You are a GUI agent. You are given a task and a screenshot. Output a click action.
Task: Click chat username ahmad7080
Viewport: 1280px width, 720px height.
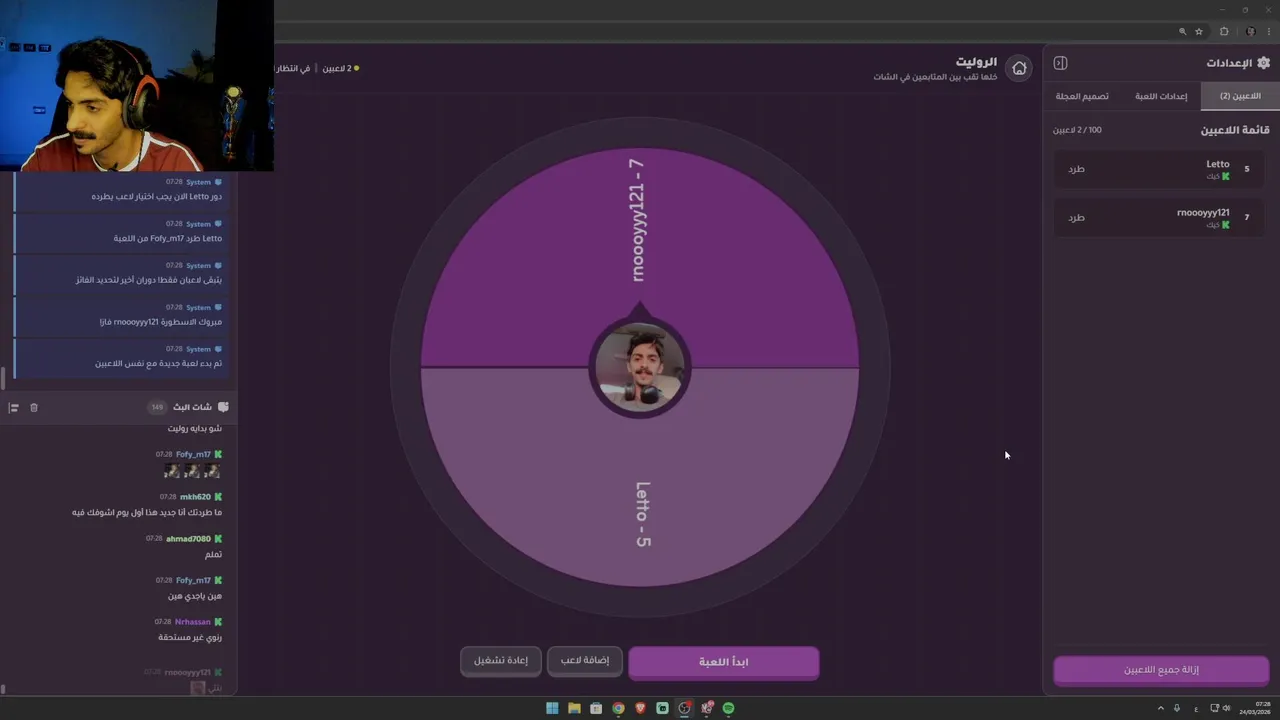click(188, 539)
